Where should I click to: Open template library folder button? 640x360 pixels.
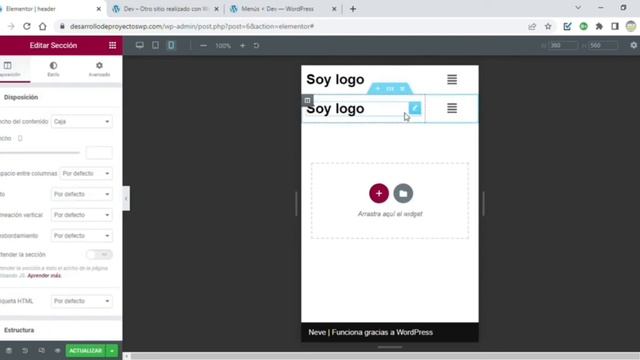click(x=403, y=193)
